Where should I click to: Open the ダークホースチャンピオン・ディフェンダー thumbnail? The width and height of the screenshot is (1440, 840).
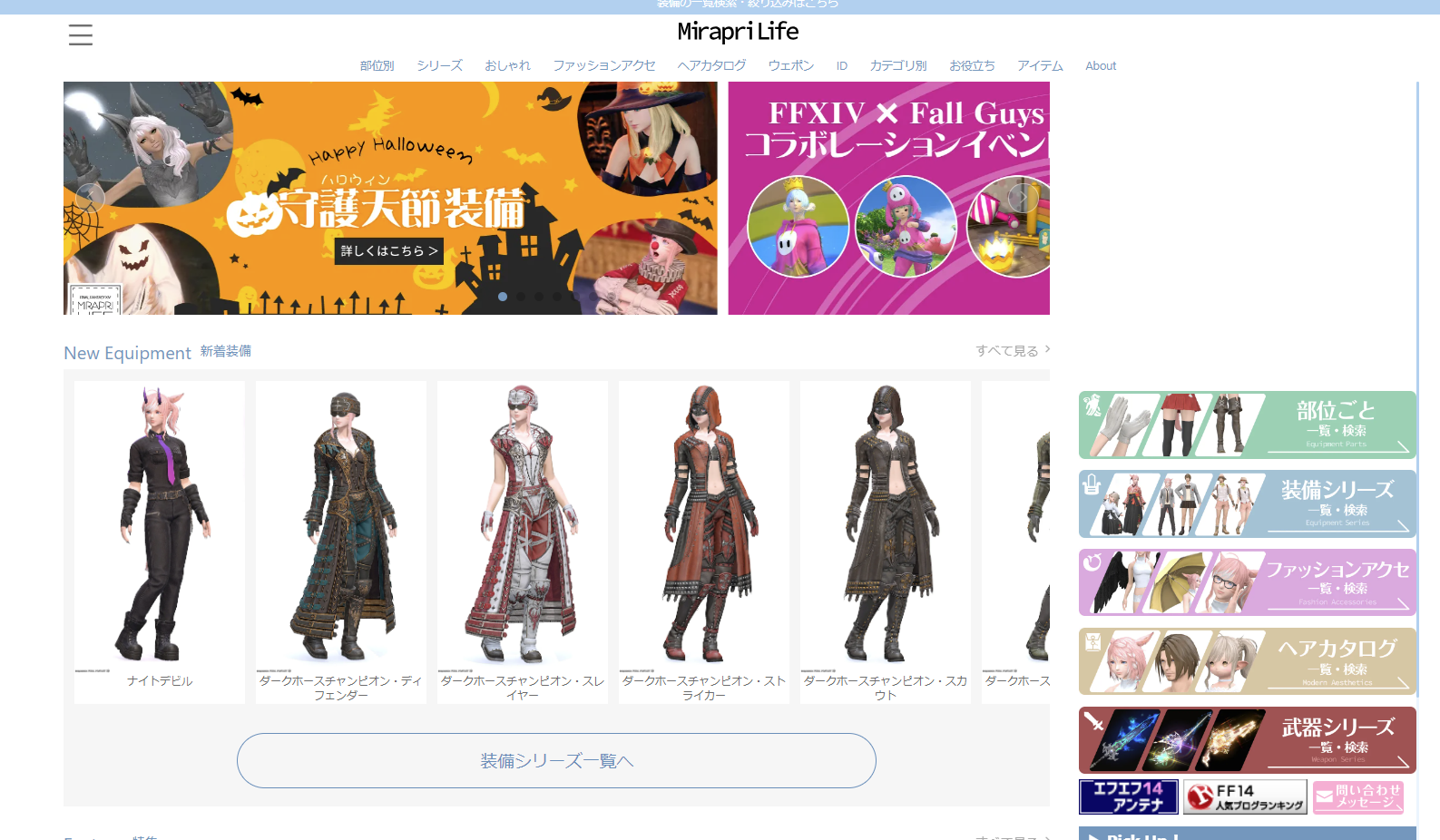341,526
